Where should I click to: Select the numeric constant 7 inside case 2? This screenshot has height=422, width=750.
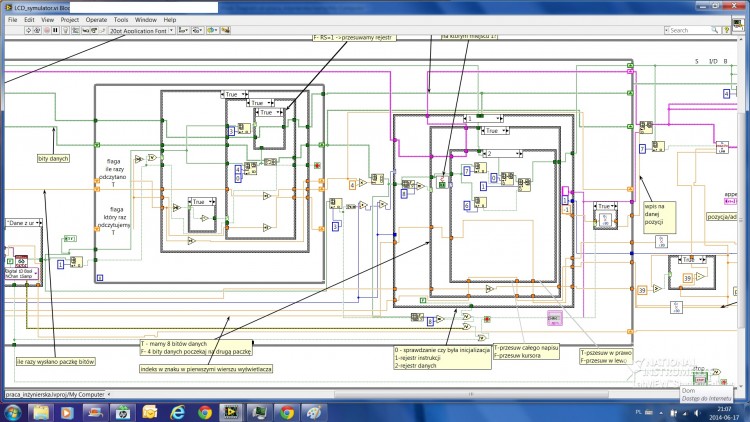(x=467, y=171)
